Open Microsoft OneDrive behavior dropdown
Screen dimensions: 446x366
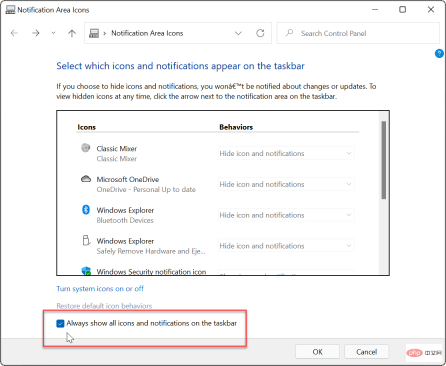(x=286, y=184)
